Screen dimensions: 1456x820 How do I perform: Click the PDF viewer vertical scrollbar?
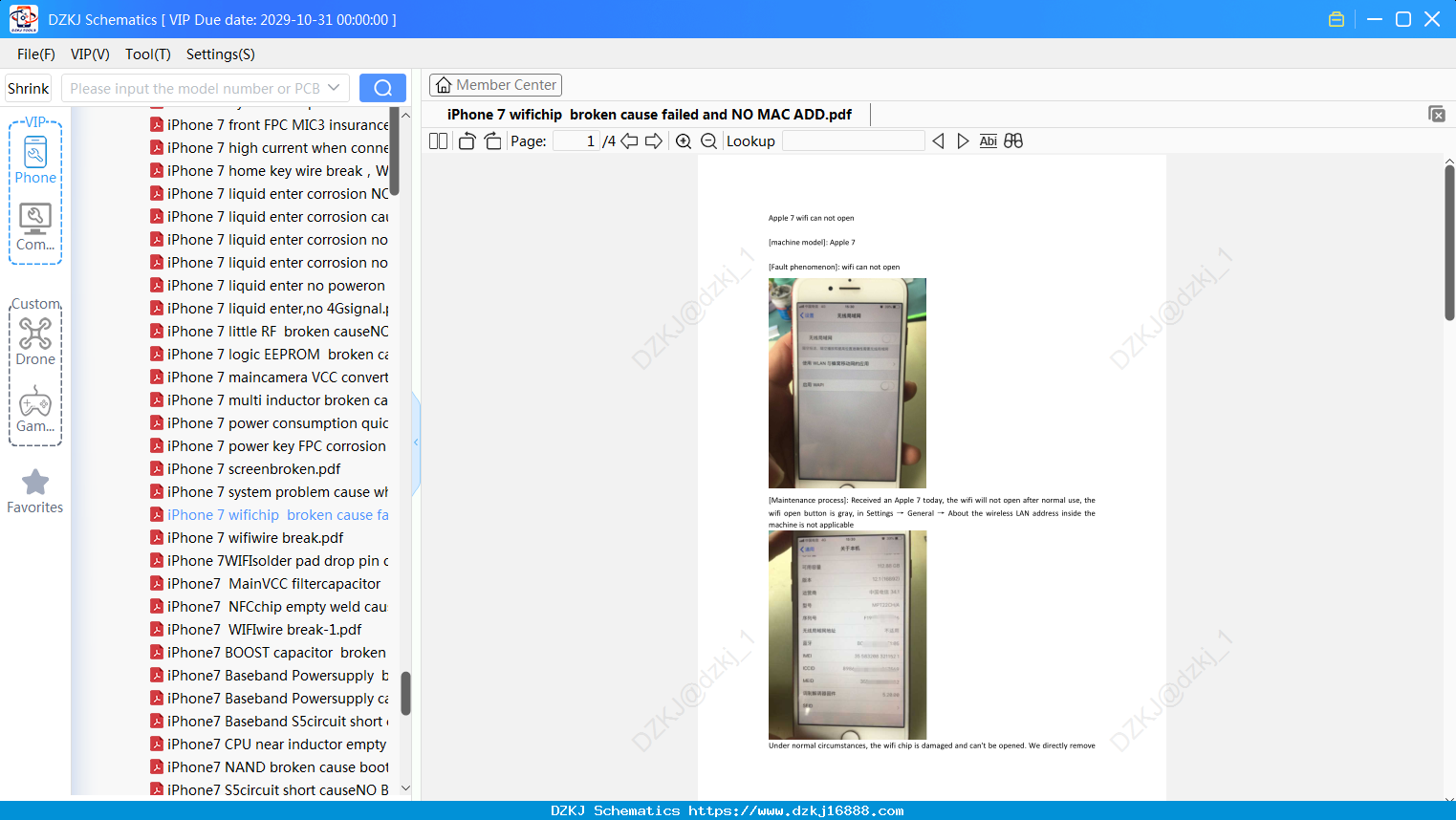tap(1449, 243)
